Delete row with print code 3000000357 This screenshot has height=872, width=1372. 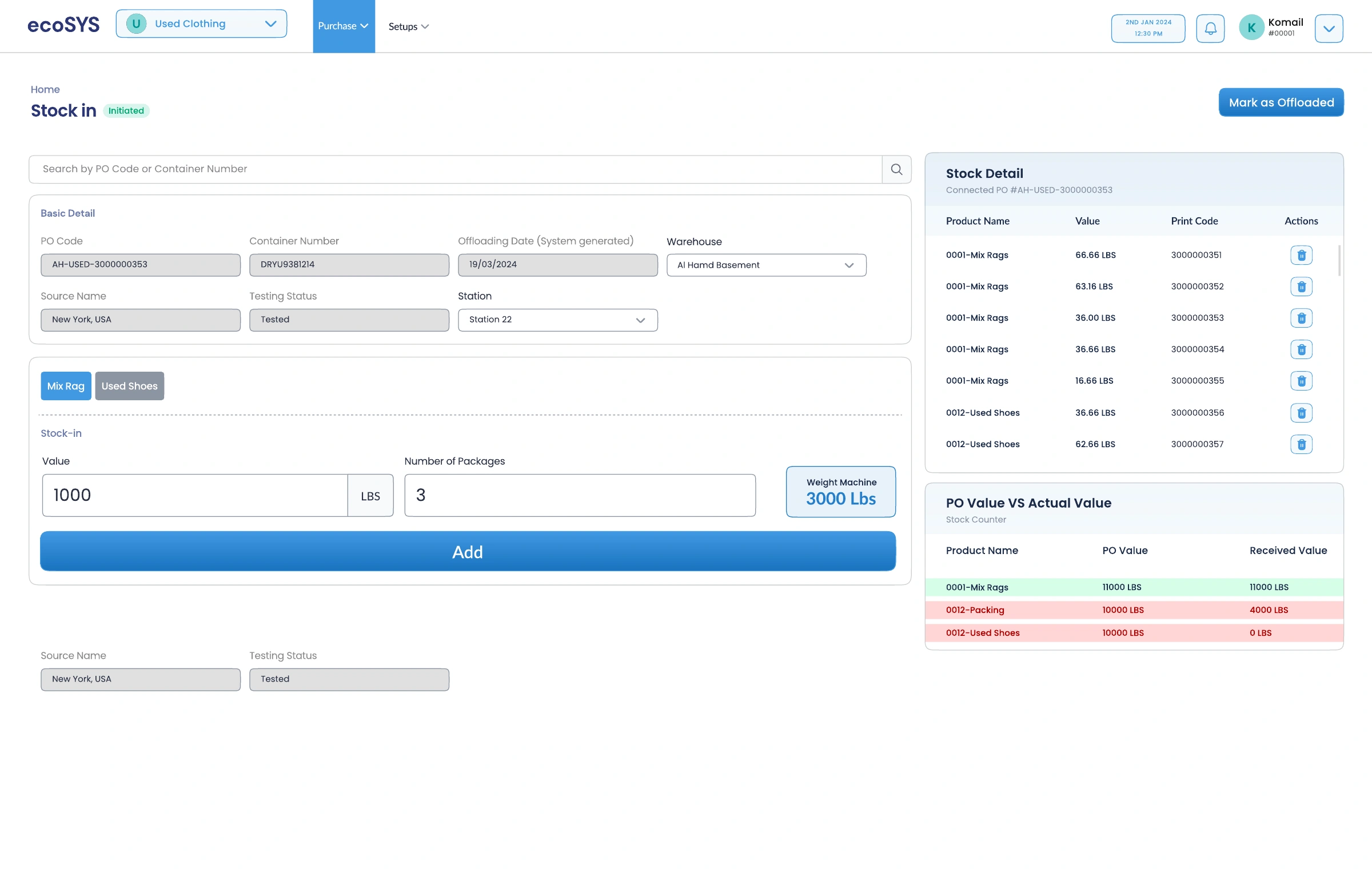[x=1301, y=444]
